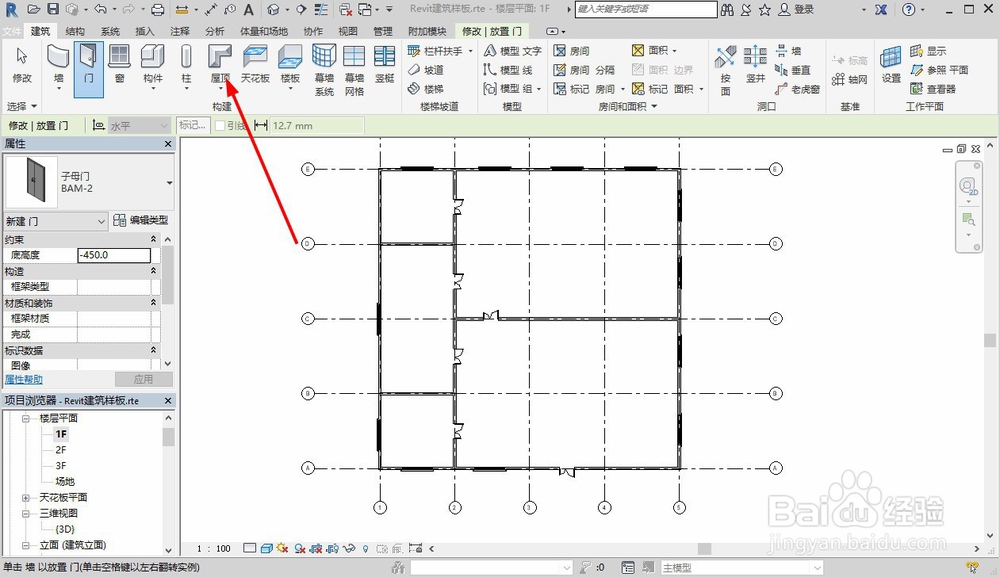Click the Set (设置) work plane tool
The width and height of the screenshot is (1000, 577).
tap(890, 65)
